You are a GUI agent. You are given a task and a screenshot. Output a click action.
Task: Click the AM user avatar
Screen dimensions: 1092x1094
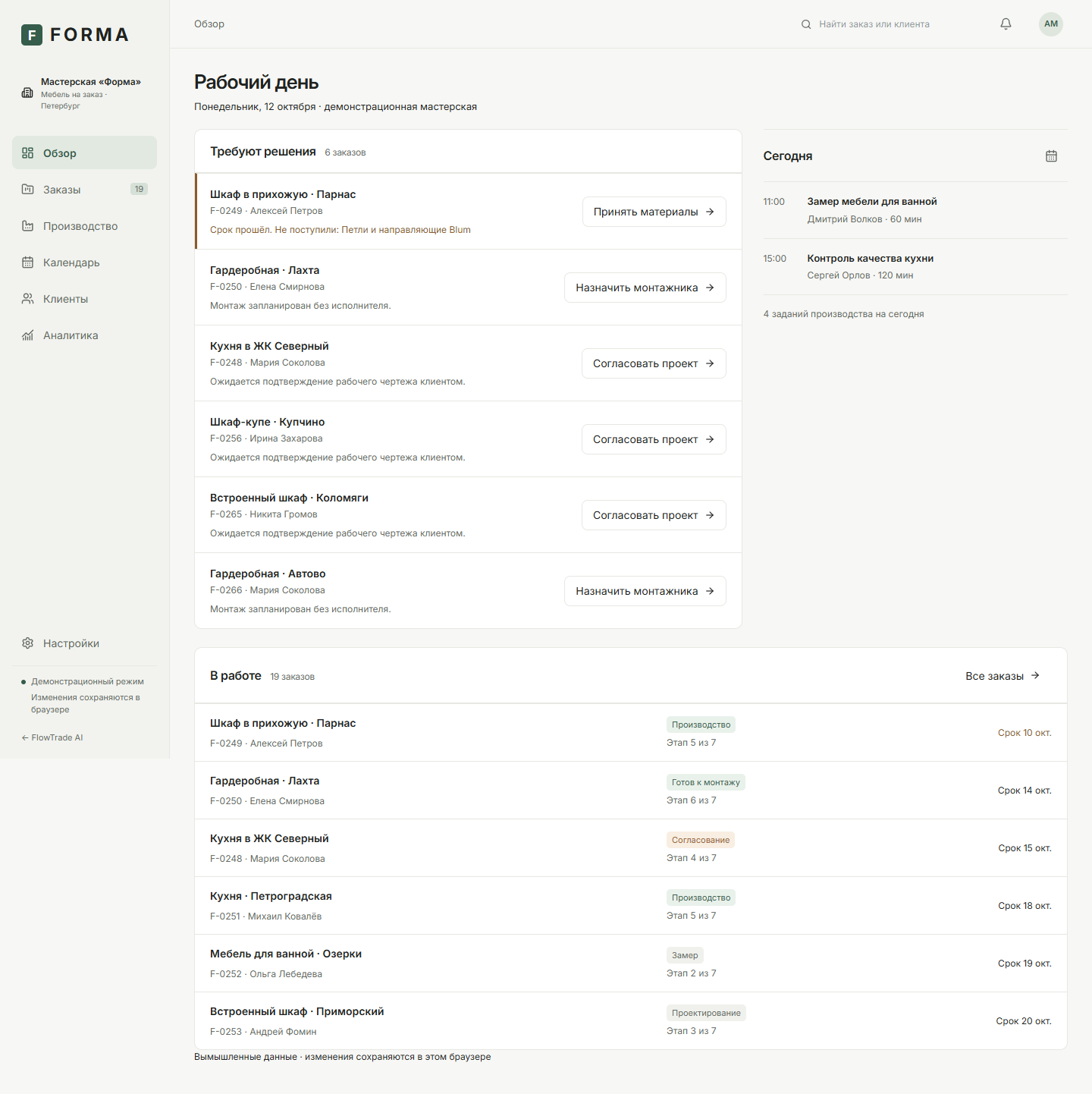[x=1051, y=24]
